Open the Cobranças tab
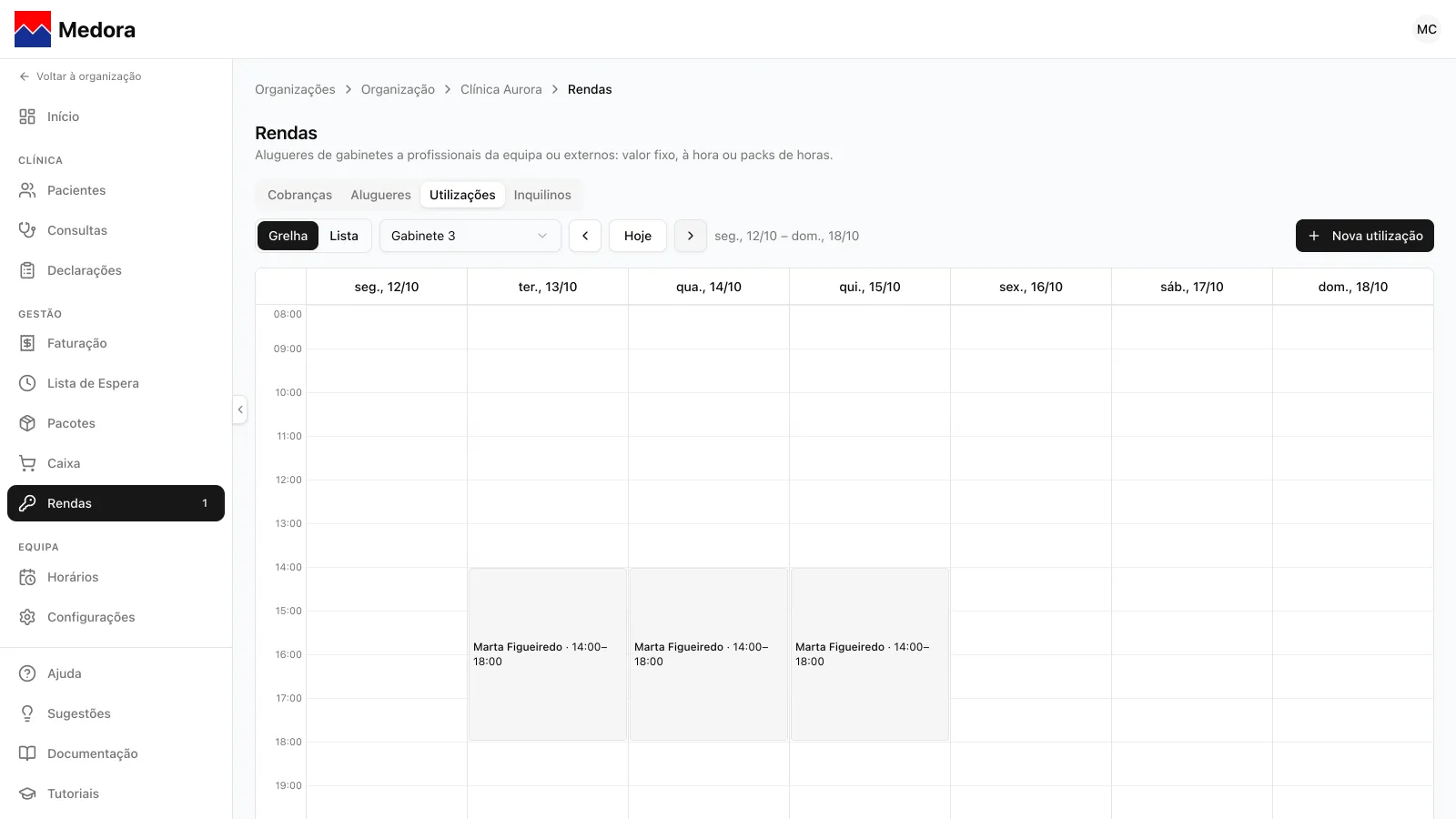This screenshot has height=819, width=1456. 299,195
